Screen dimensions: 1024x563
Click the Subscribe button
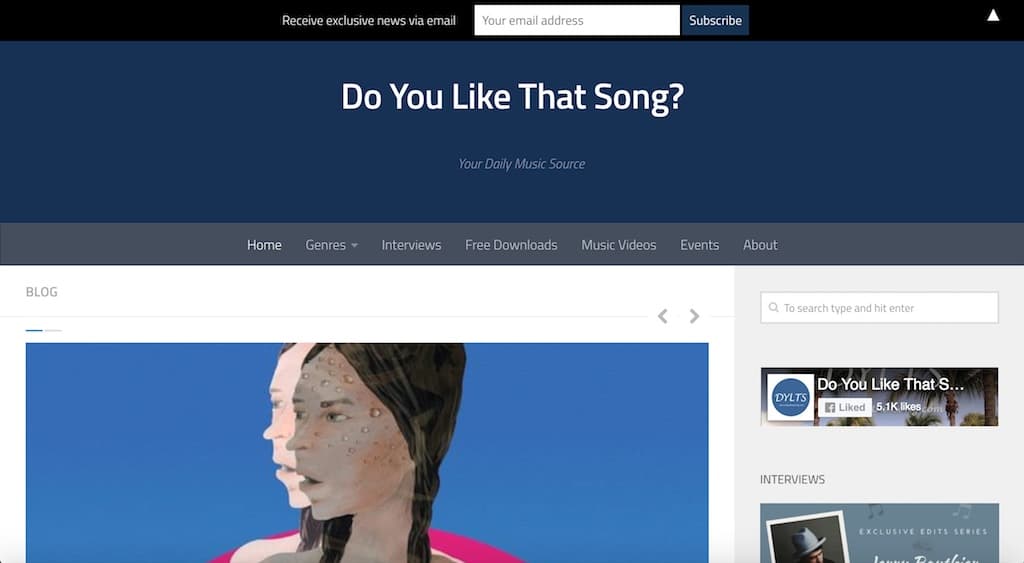pyautogui.click(x=715, y=20)
